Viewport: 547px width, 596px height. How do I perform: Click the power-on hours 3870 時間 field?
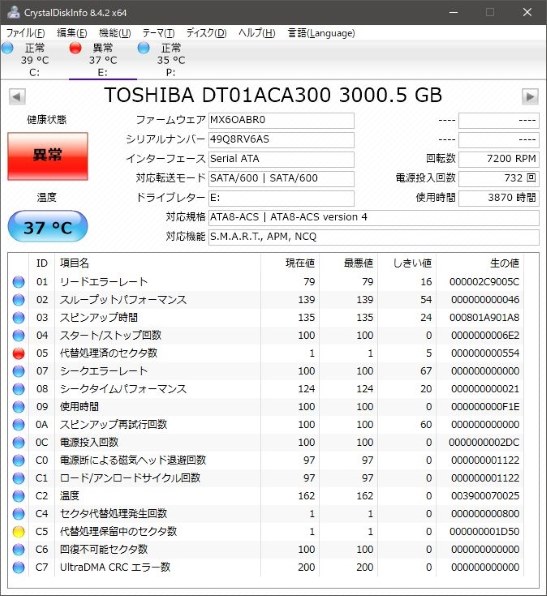499,198
